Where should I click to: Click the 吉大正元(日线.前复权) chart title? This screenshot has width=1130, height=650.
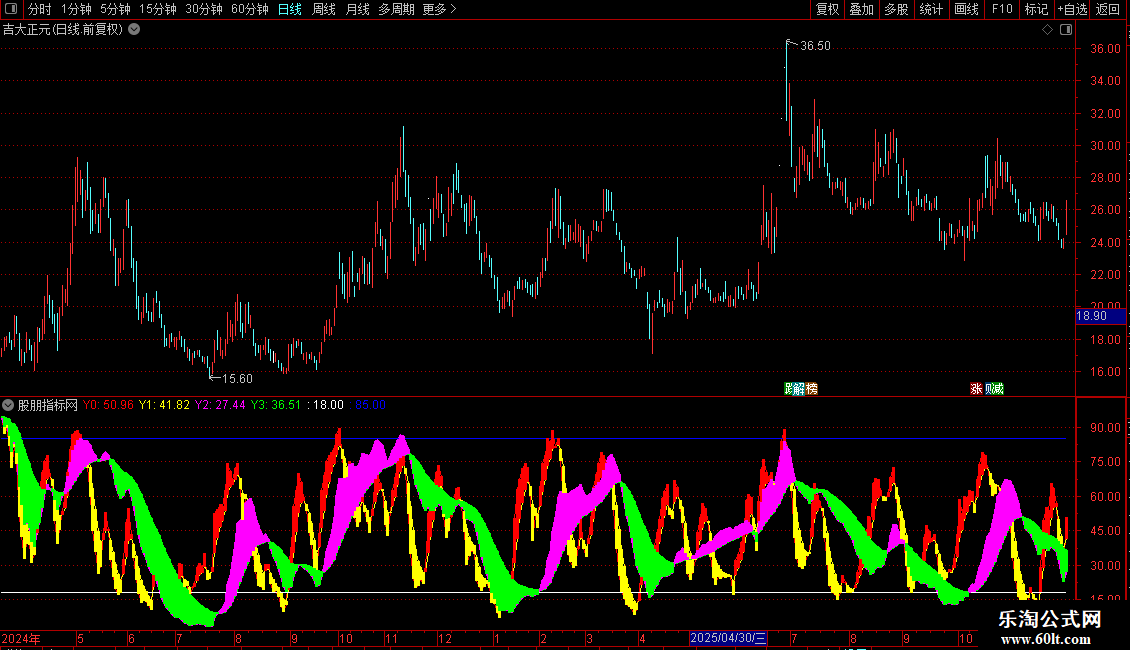(63, 30)
